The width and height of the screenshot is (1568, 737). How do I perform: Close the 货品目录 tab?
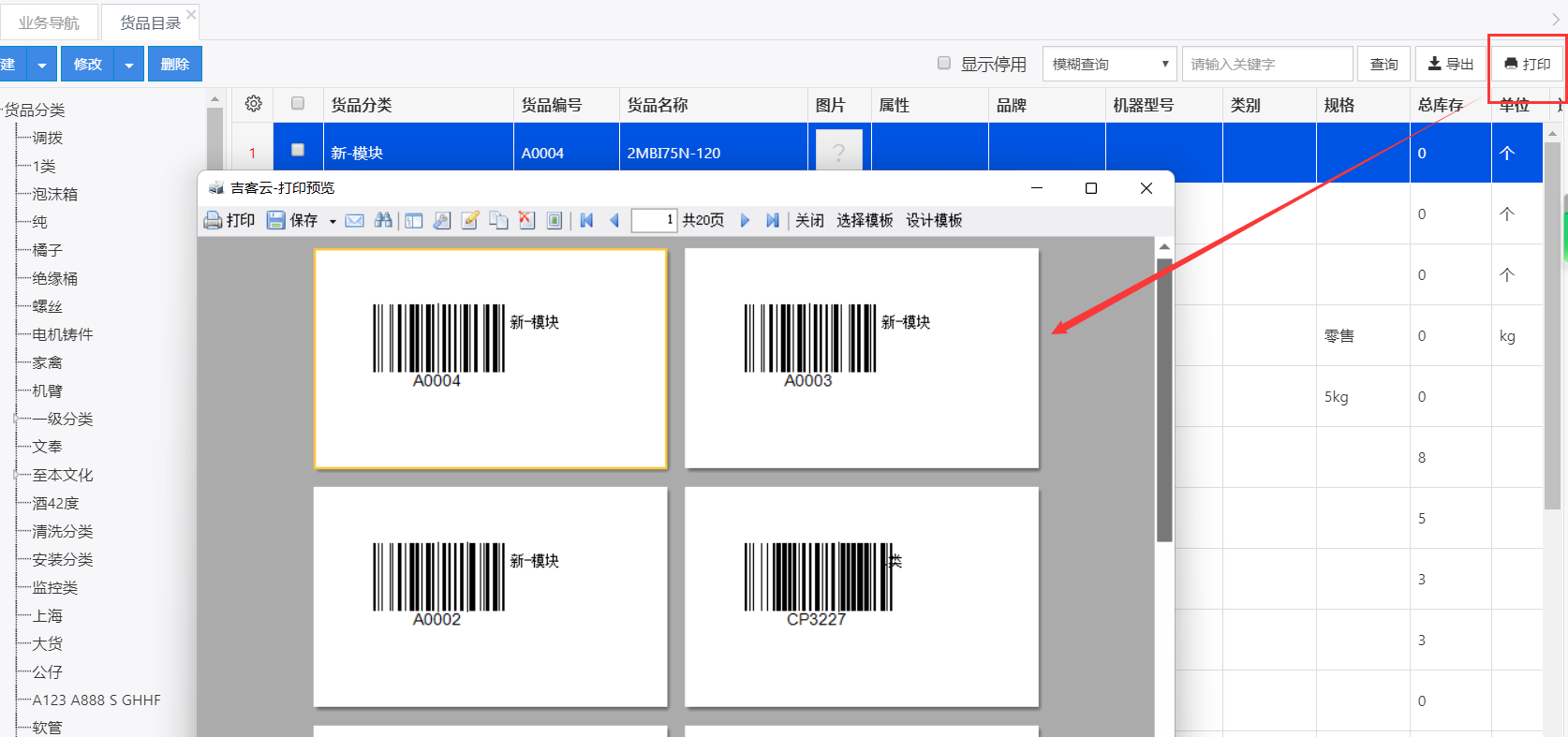(191, 14)
